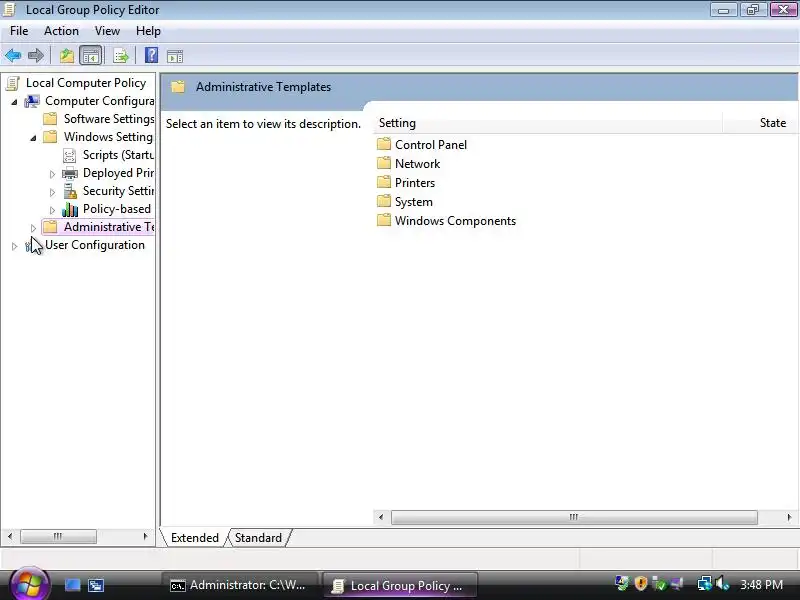This screenshot has width=800, height=600.
Task: Click the Software Settings folder icon
Action: (x=51, y=119)
